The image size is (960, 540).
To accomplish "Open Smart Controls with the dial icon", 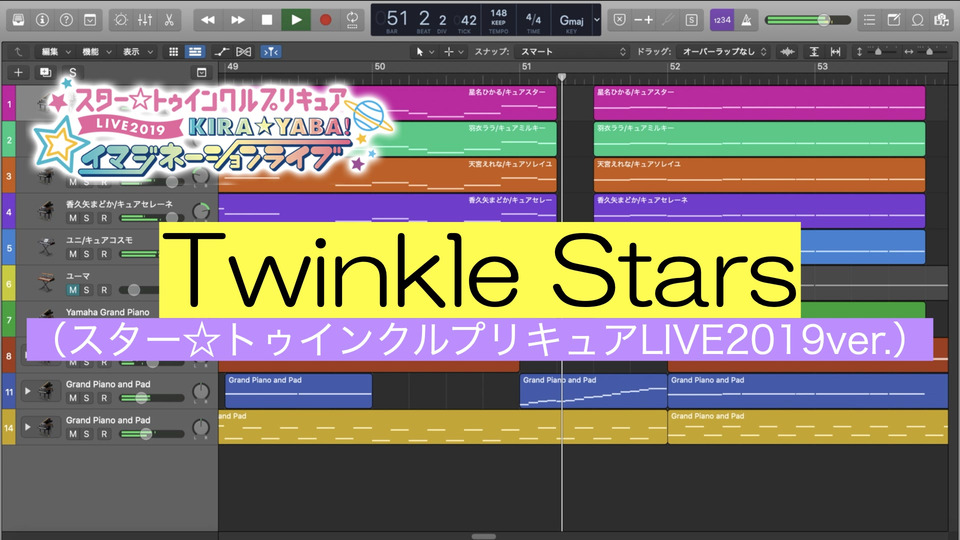I will point(121,20).
